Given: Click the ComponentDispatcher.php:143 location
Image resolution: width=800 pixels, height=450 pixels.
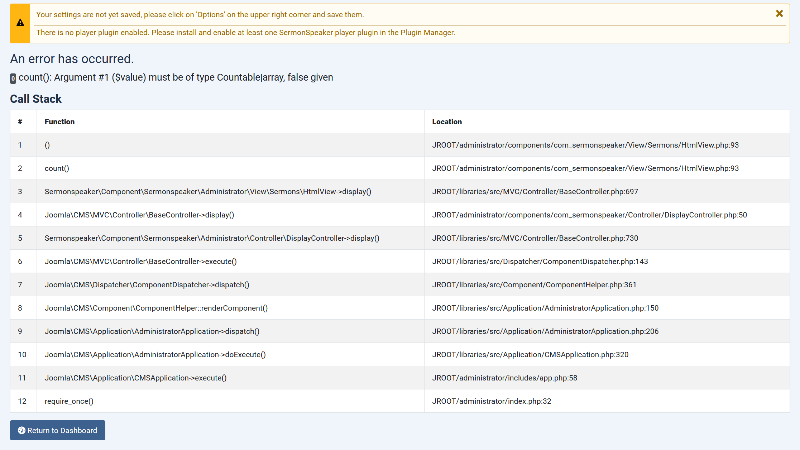Looking at the screenshot, I should 540,261.
